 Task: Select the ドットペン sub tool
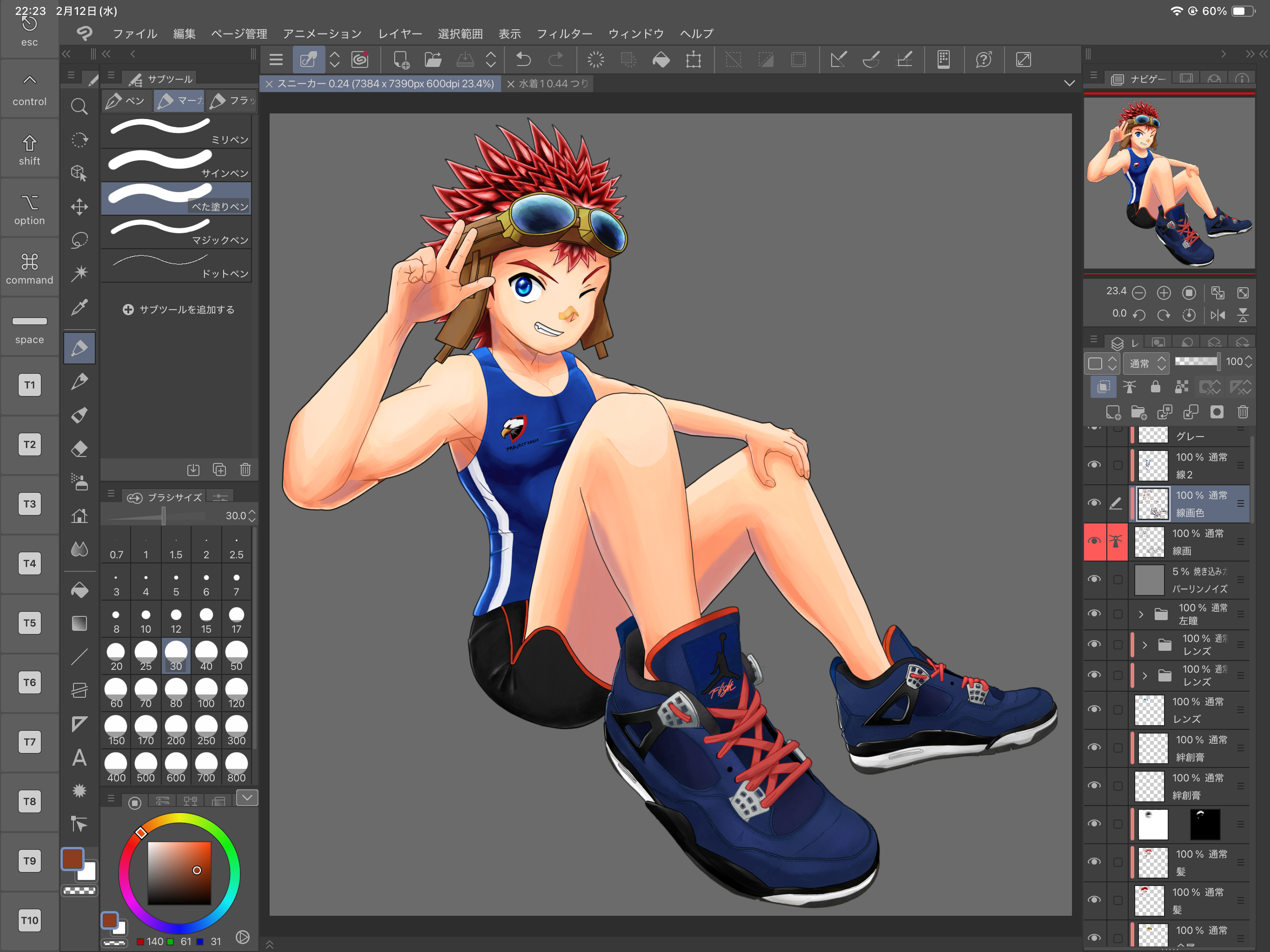[x=177, y=265]
